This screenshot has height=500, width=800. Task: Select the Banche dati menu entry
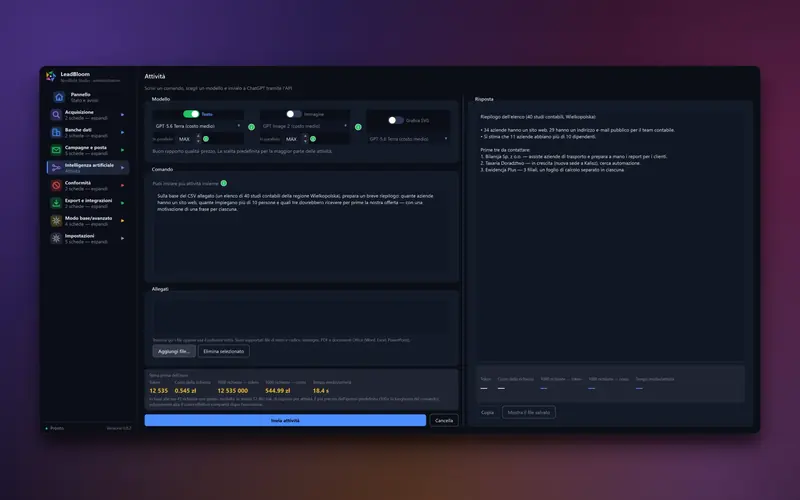(x=88, y=133)
